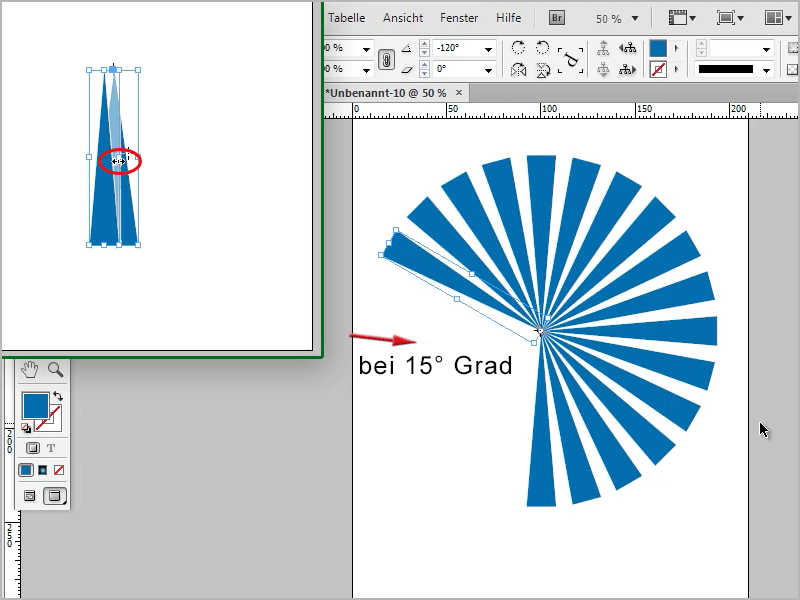
Task: Click blue fill swatch in control panel
Action: click(658, 48)
